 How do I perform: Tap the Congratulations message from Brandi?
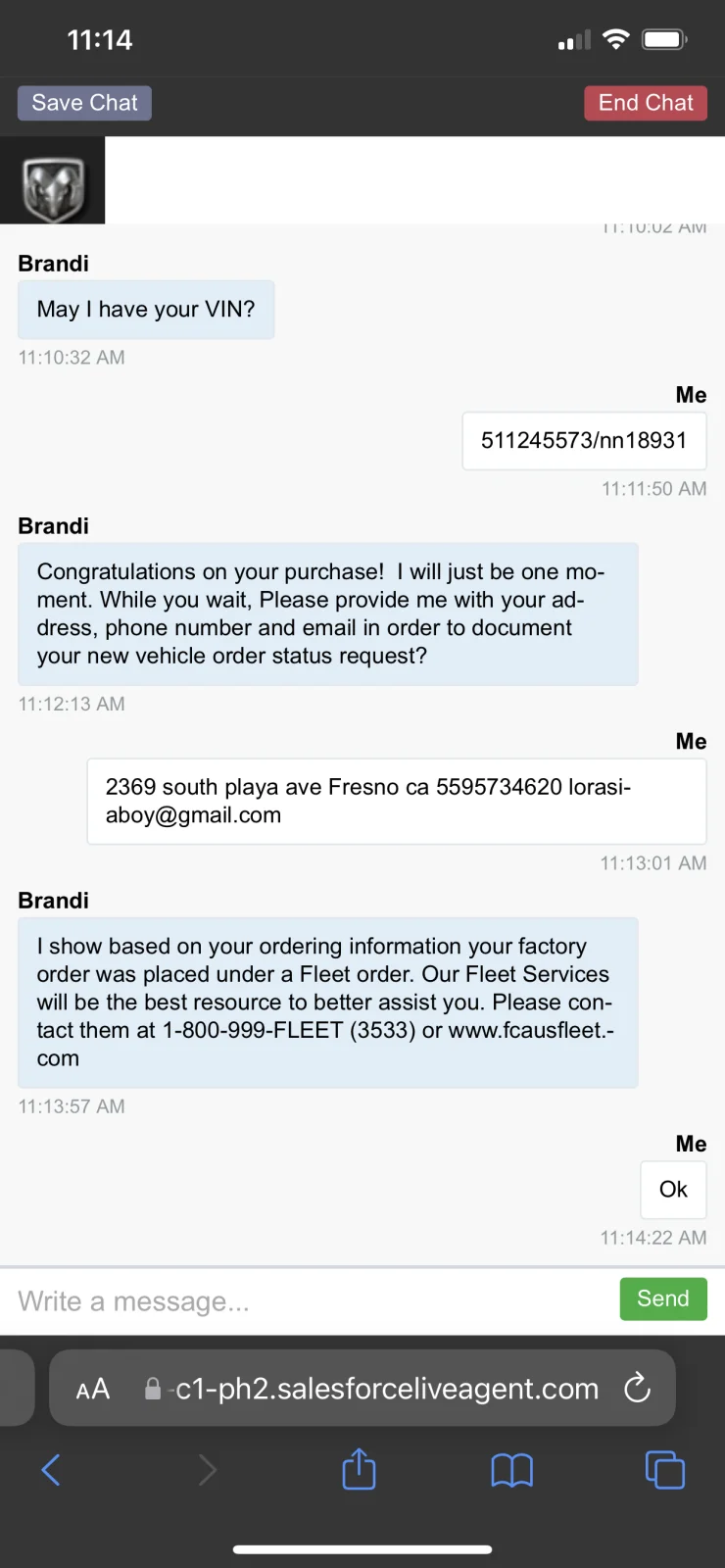click(327, 613)
